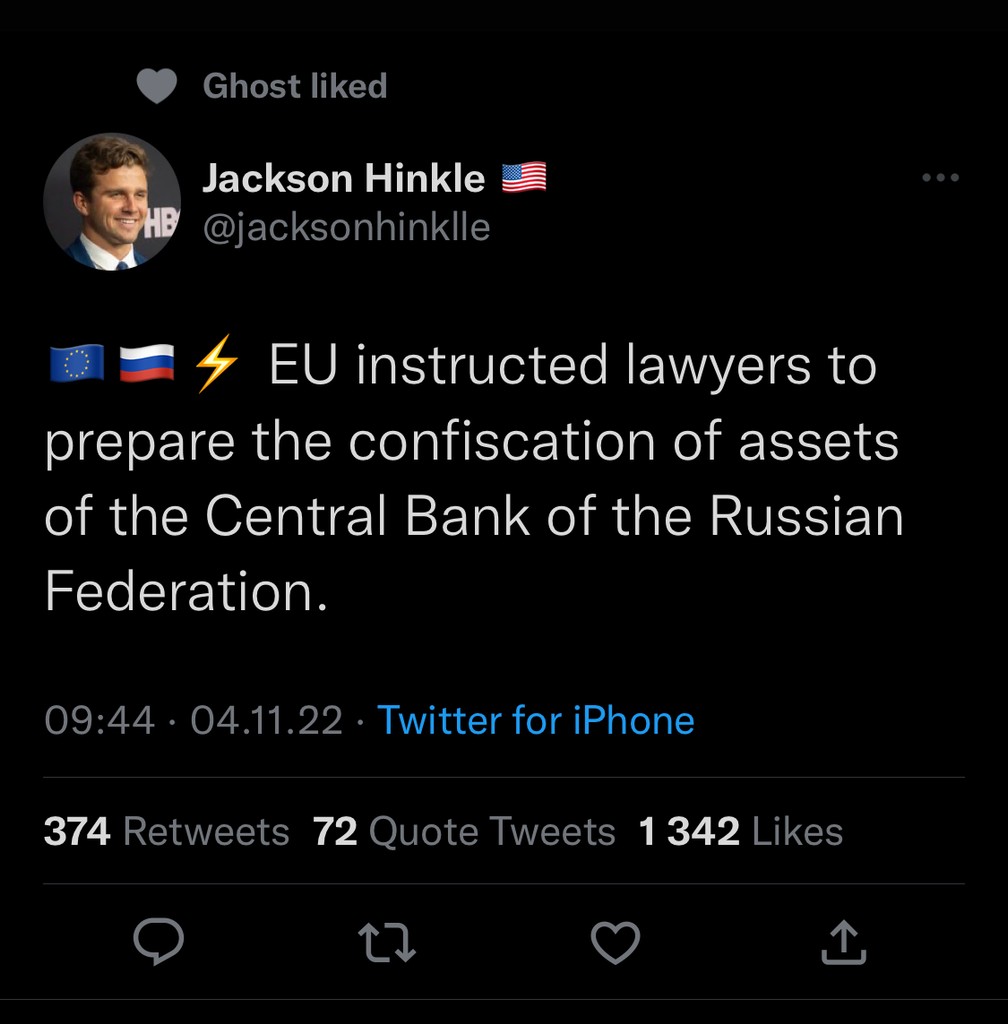View the 72 Quote Tweets
The width and height of the screenshot is (1008, 1024).
464,831
